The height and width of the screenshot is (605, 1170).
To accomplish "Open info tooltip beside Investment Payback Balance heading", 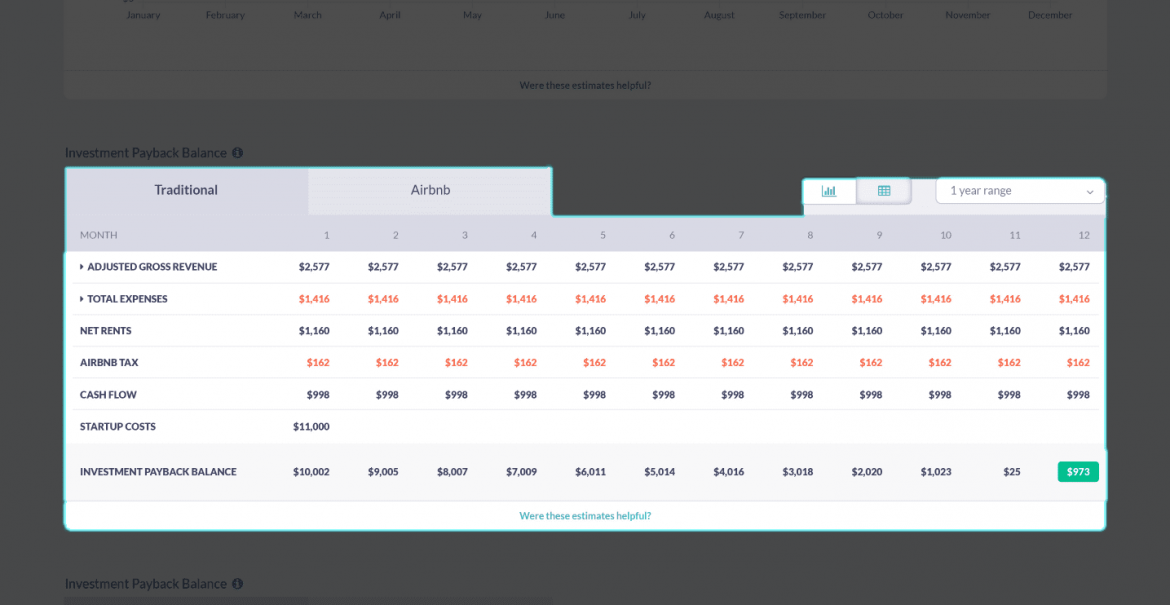I will pyautogui.click(x=237, y=152).
